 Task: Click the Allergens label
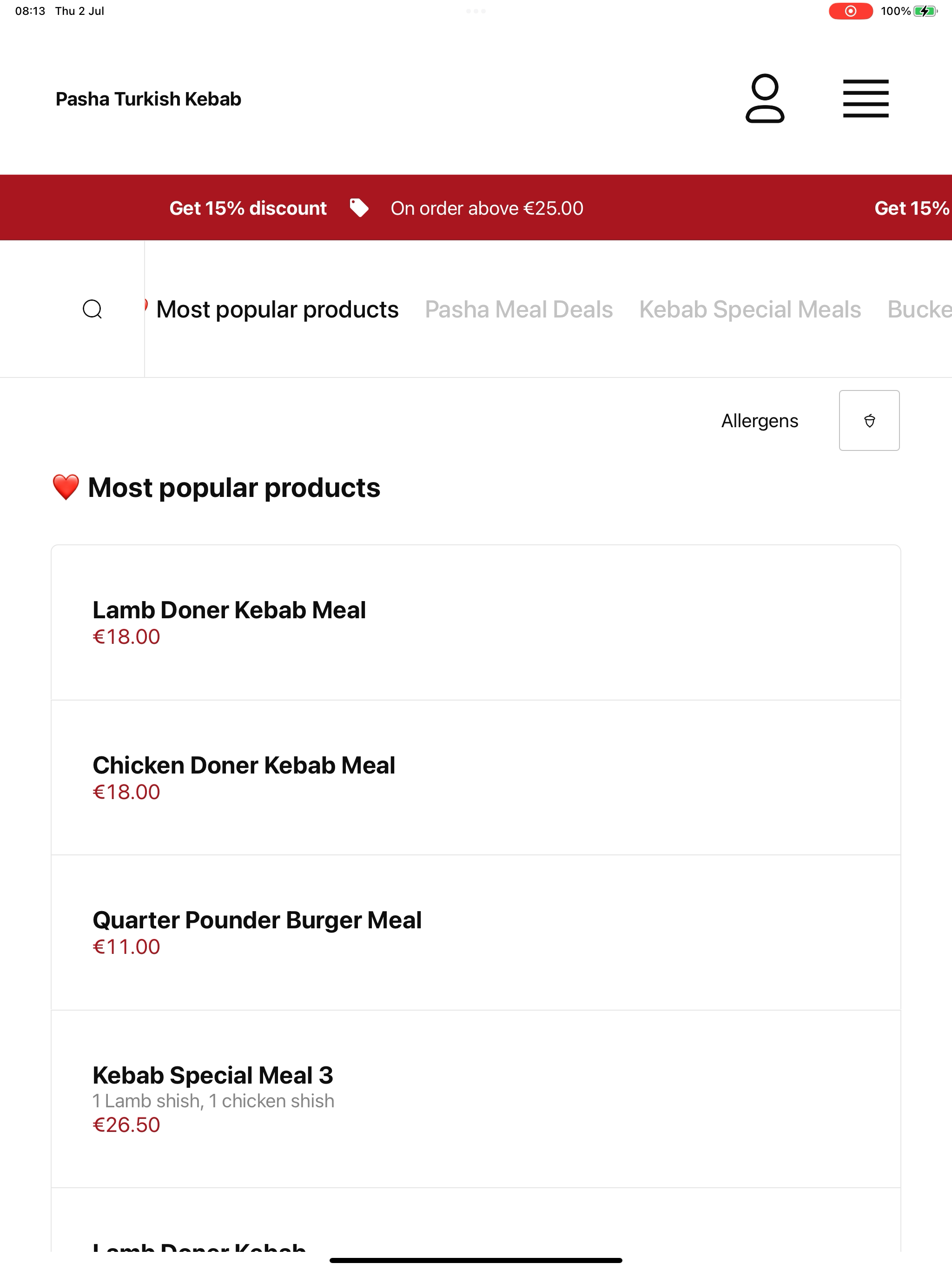(759, 421)
